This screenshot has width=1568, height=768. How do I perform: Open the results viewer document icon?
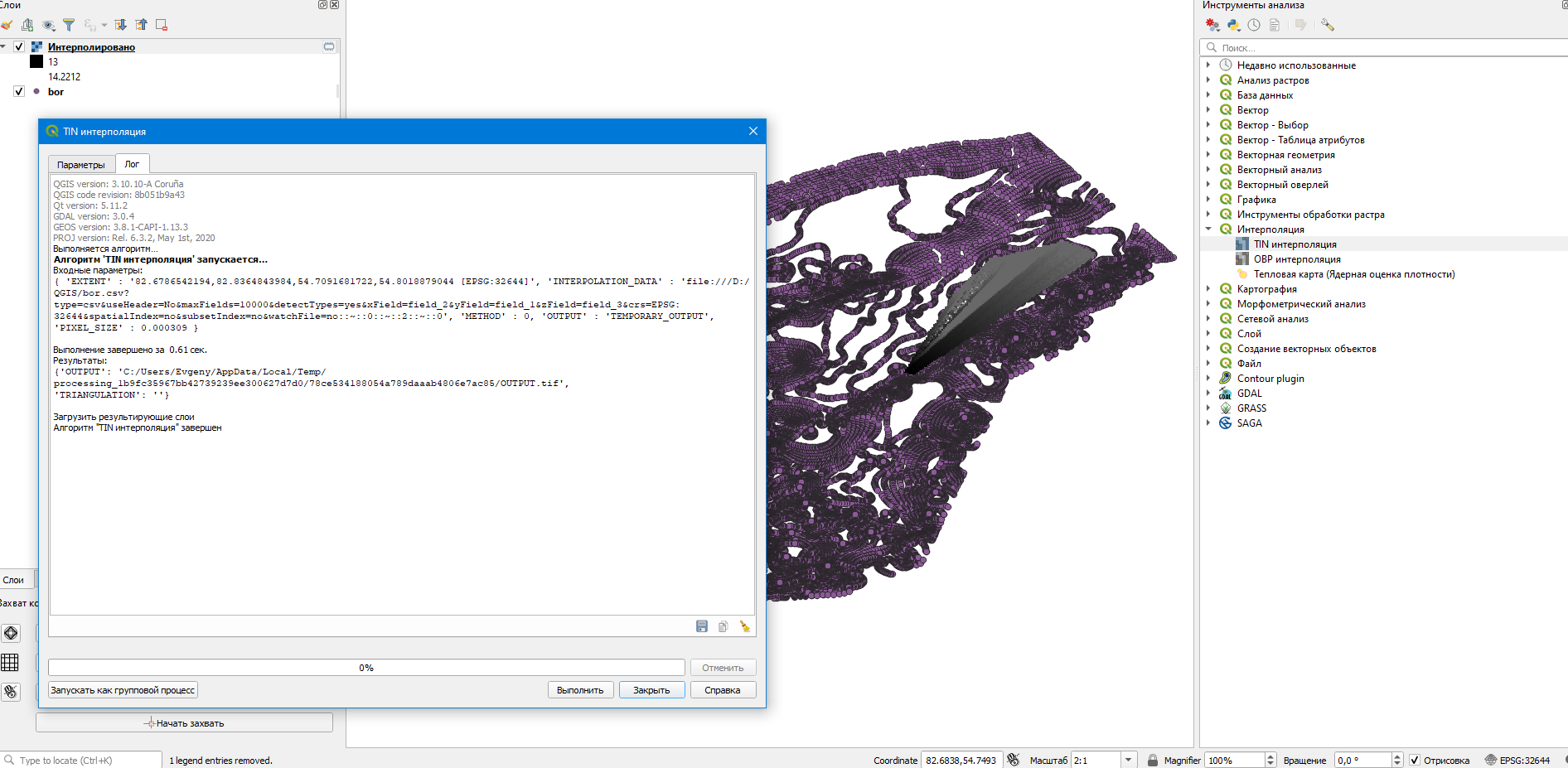(1275, 25)
